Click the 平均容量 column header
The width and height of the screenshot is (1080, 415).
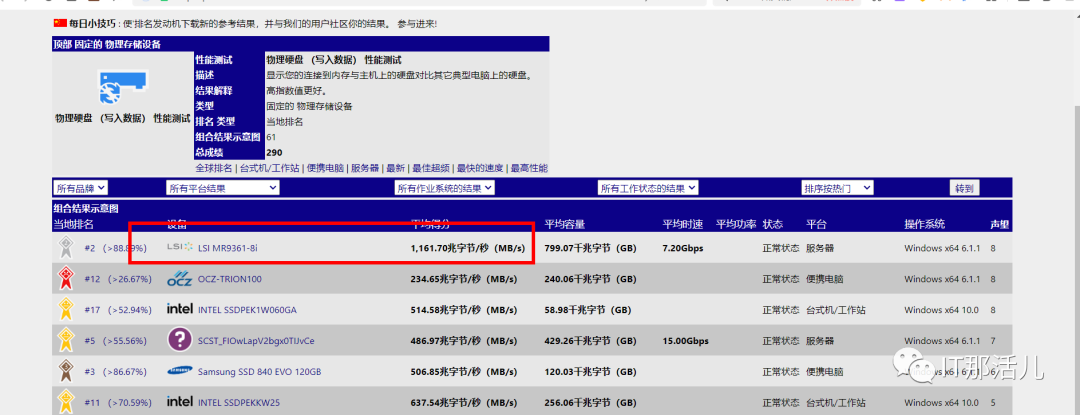coord(564,224)
